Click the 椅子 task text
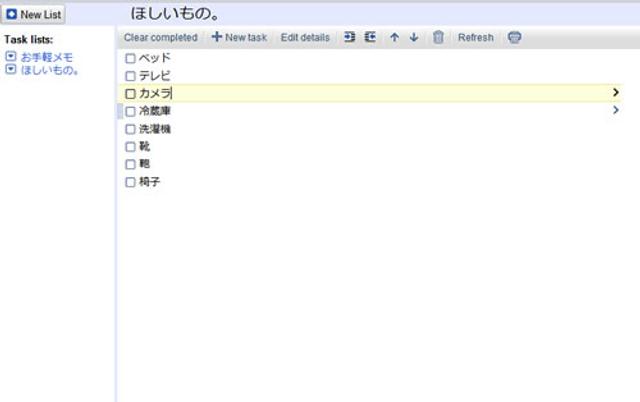 [149, 182]
